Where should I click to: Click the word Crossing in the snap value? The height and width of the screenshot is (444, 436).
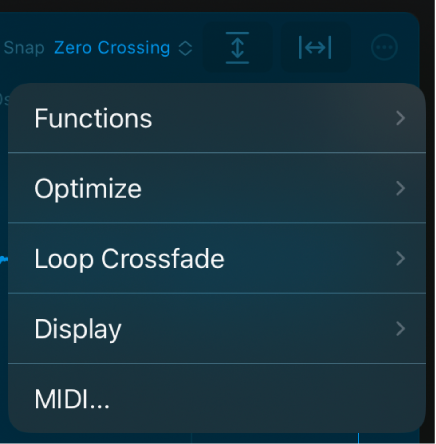134,48
